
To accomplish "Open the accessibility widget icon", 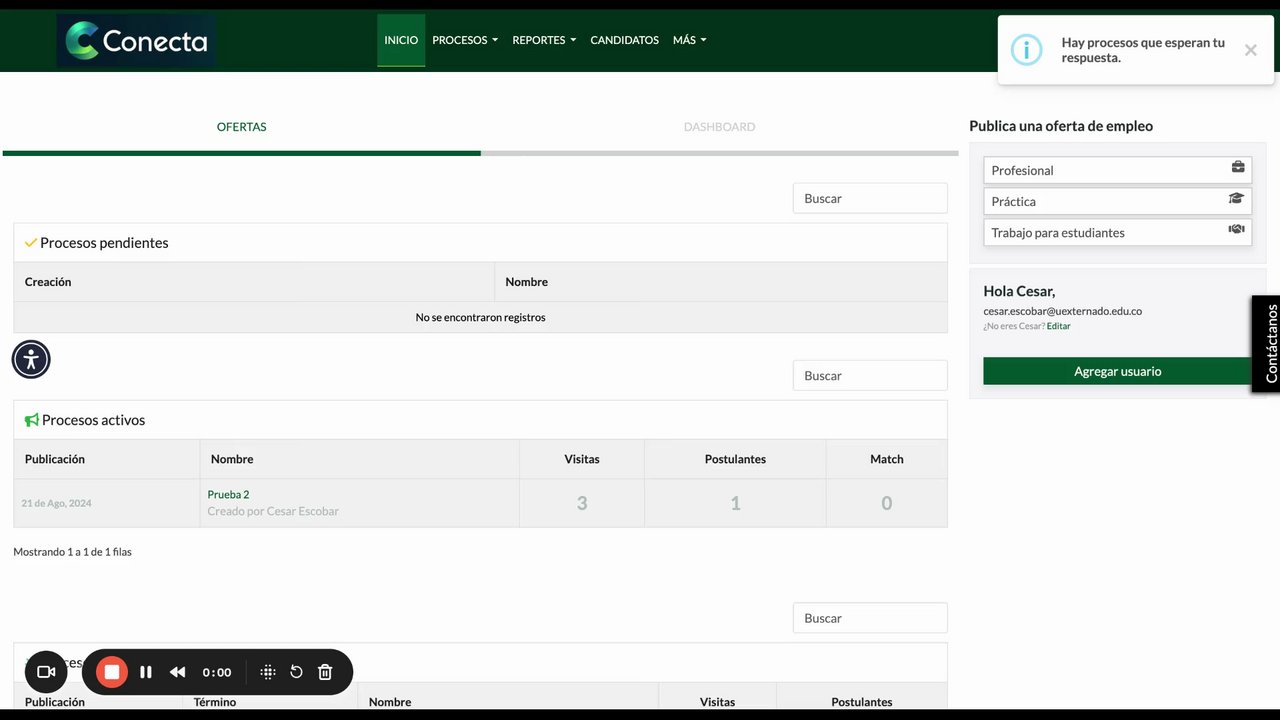I will tap(31, 359).
